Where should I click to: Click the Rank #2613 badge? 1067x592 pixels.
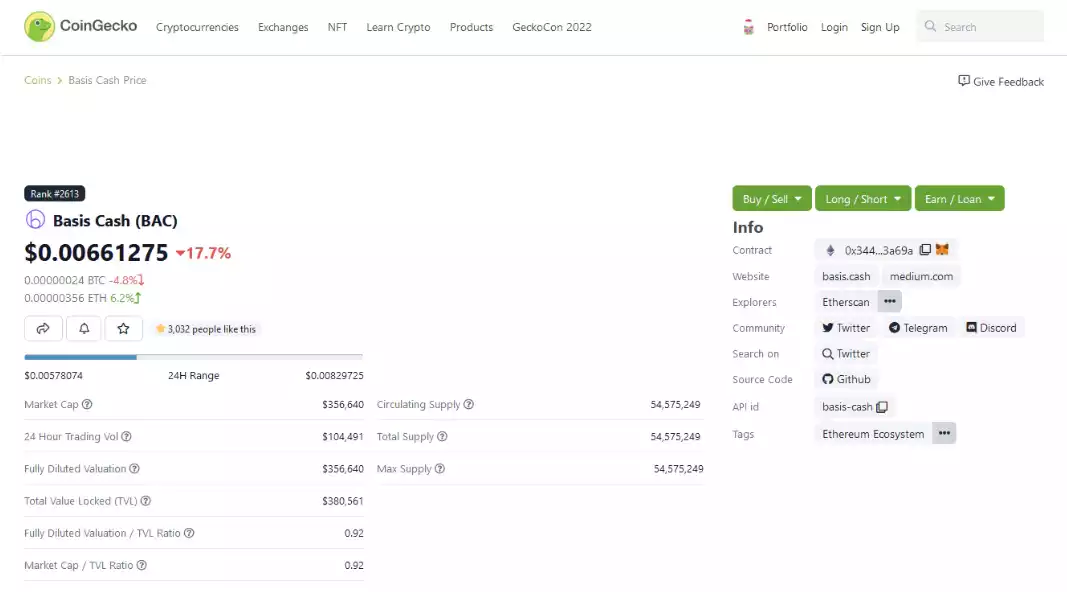pos(54,194)
